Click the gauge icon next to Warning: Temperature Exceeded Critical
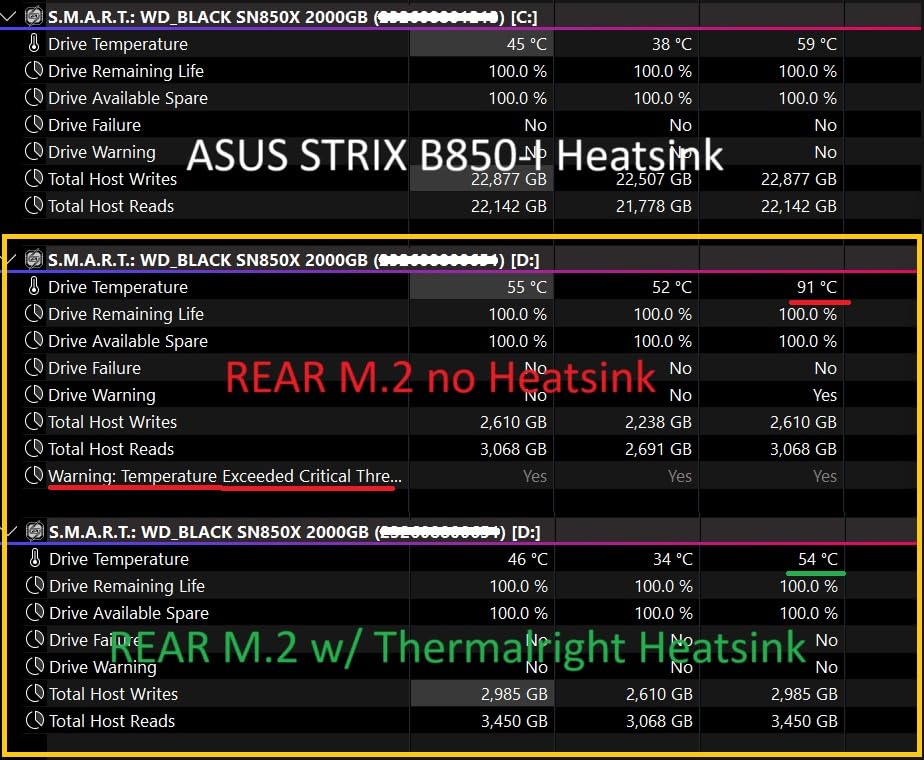924x760 pixels. [x=34, y=475]
